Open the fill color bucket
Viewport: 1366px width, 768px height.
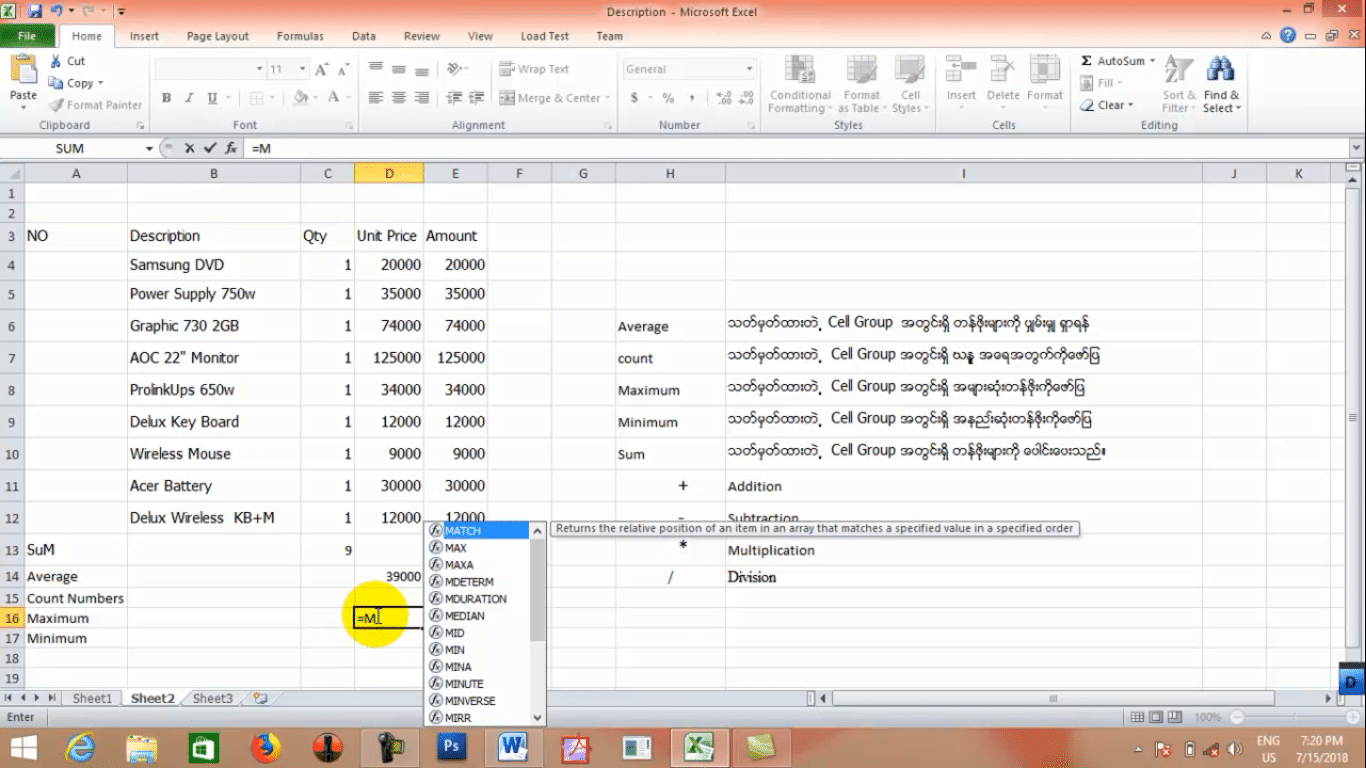pos(300,98)
